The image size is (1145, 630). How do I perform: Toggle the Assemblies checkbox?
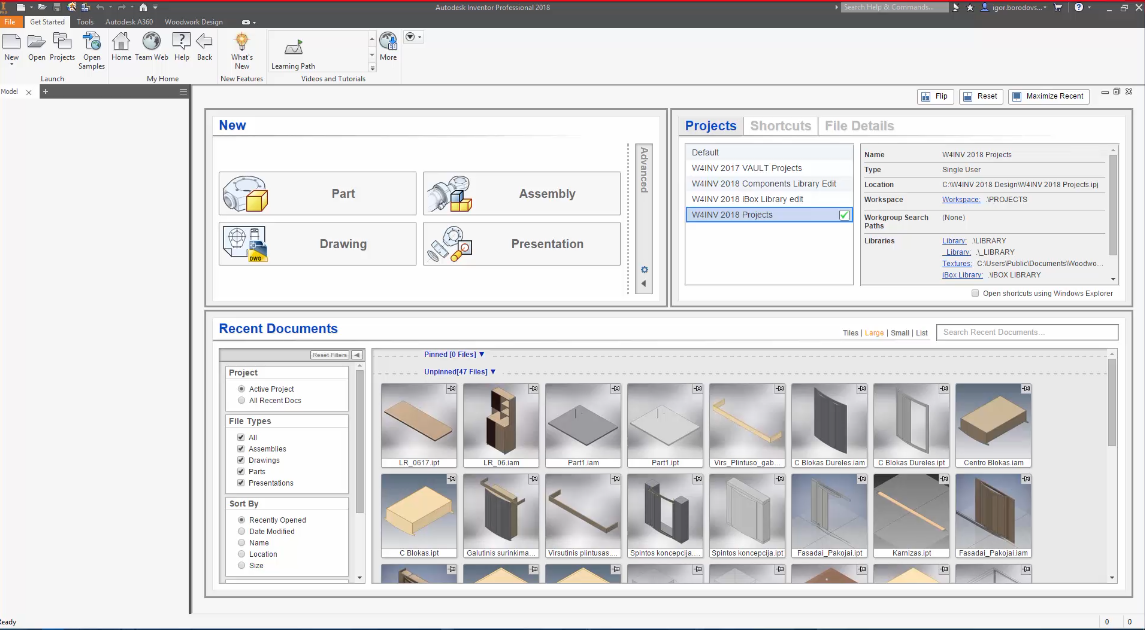pos(240,448)
